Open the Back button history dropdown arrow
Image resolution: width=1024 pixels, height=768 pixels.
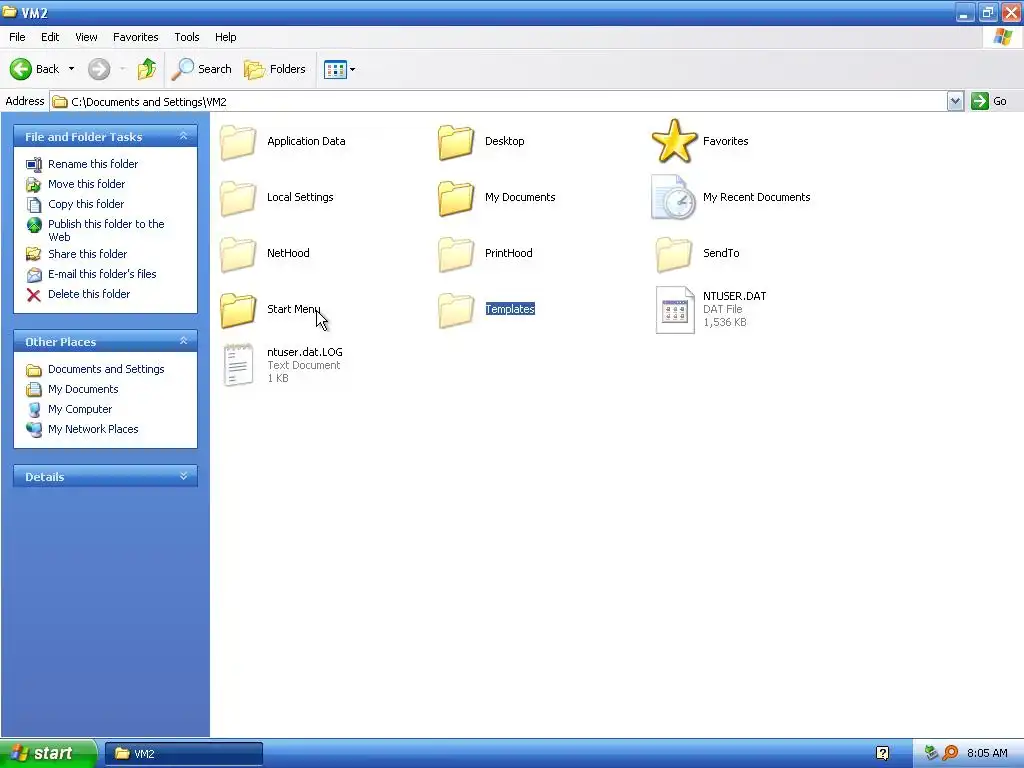[71, 69]
